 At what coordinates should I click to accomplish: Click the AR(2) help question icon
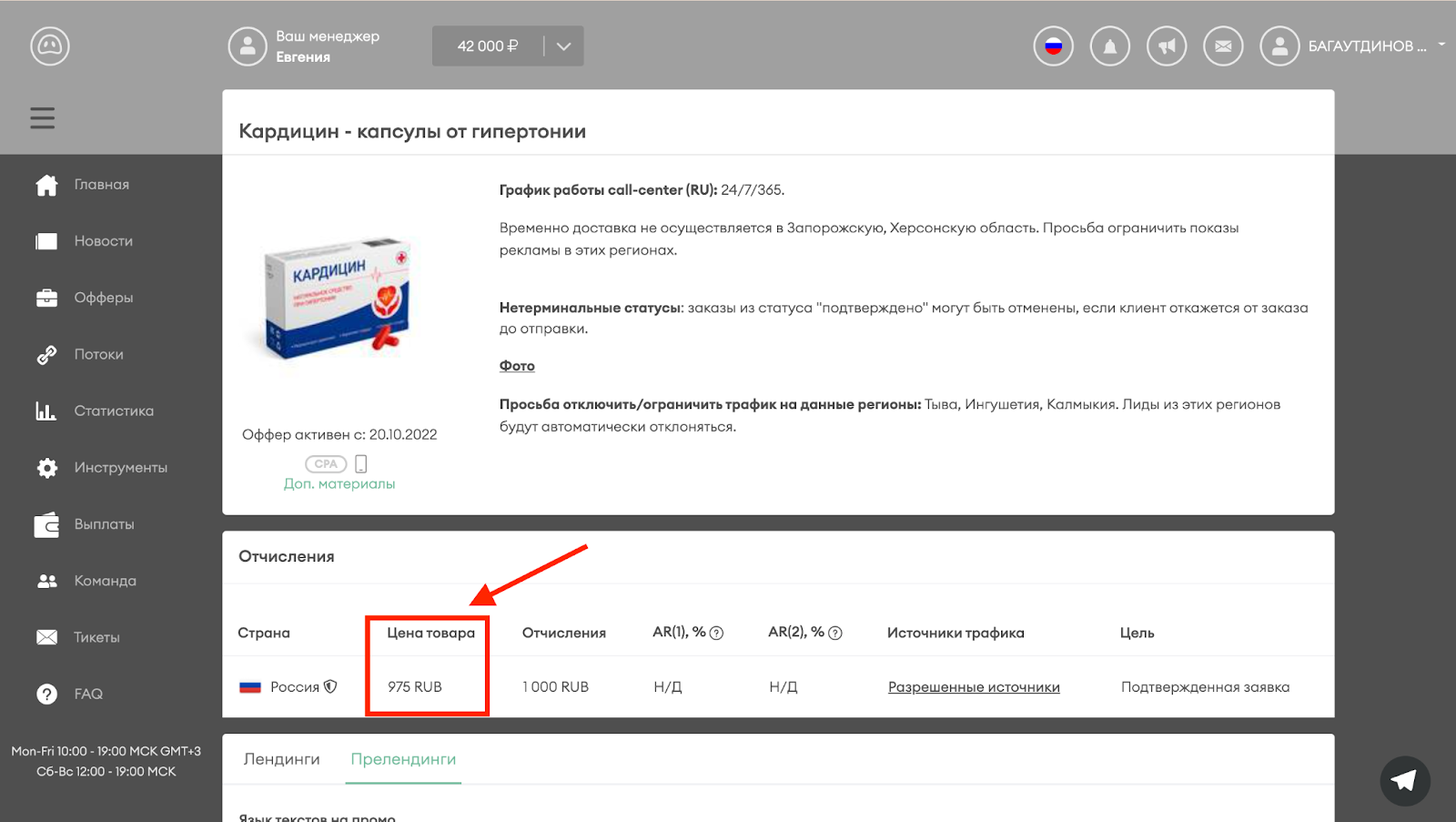835,633
